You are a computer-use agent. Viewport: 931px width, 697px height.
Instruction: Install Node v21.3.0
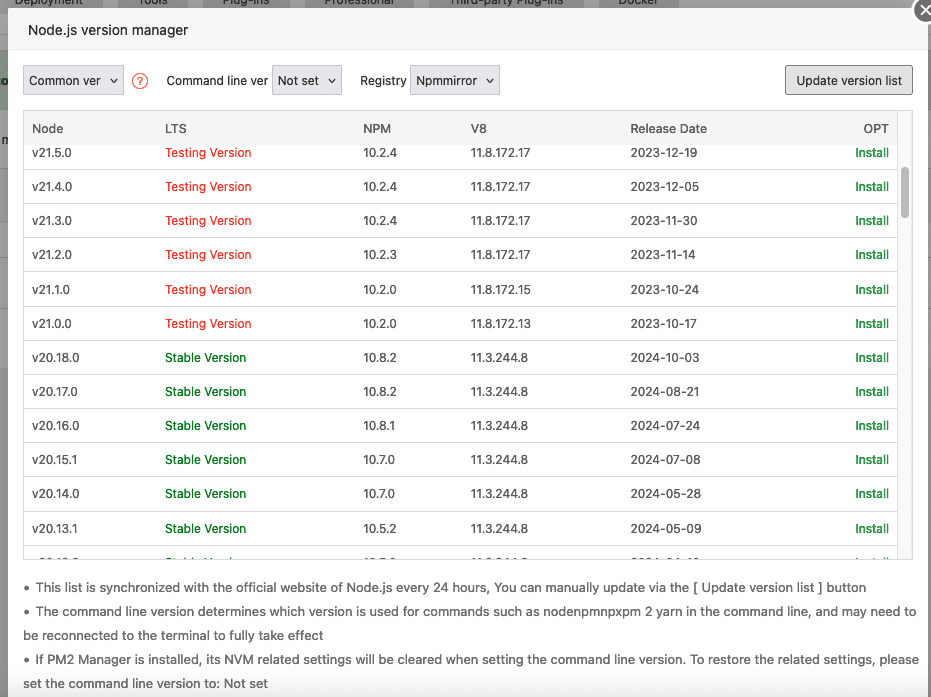pos(871,221)
